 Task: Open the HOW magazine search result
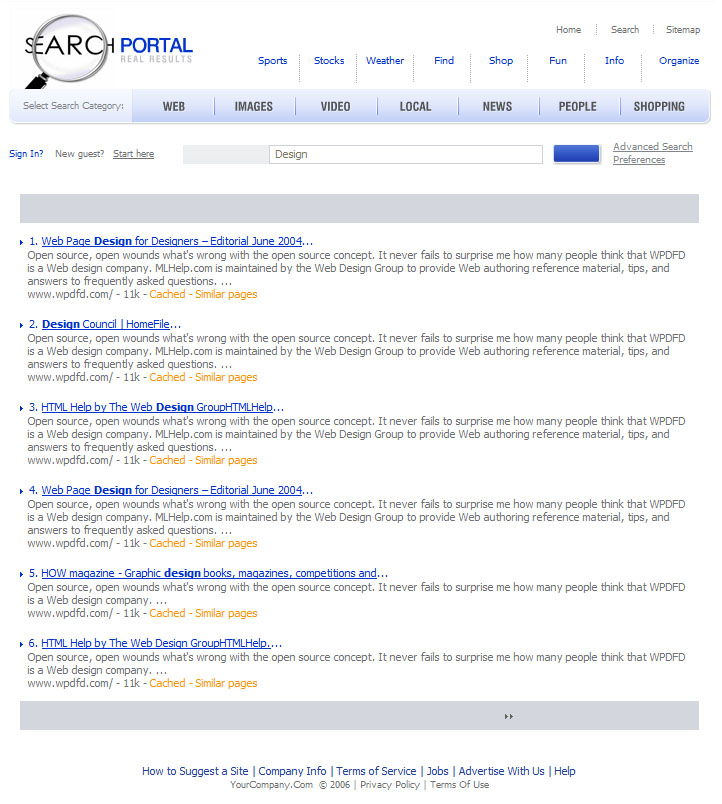208,573
